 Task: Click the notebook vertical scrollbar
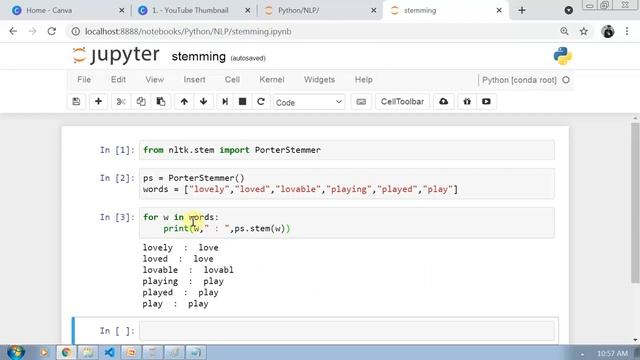pos(635,202)
